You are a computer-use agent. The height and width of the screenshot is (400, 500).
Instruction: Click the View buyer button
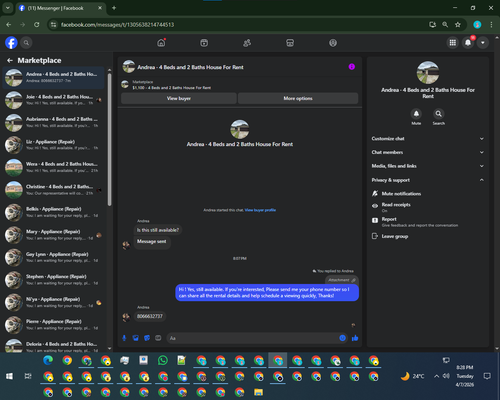179,98
